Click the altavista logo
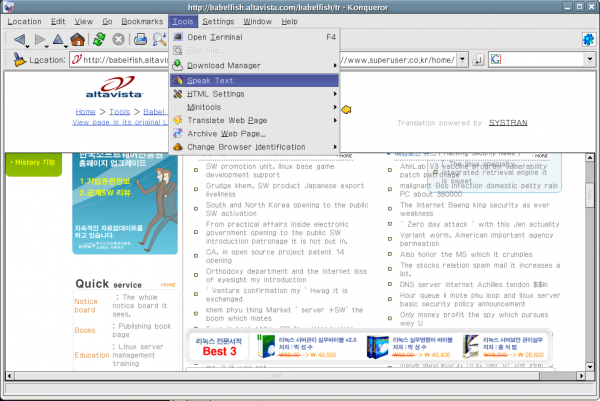Image resolution: width=600 pixels, height=401 pixels. 114,87
